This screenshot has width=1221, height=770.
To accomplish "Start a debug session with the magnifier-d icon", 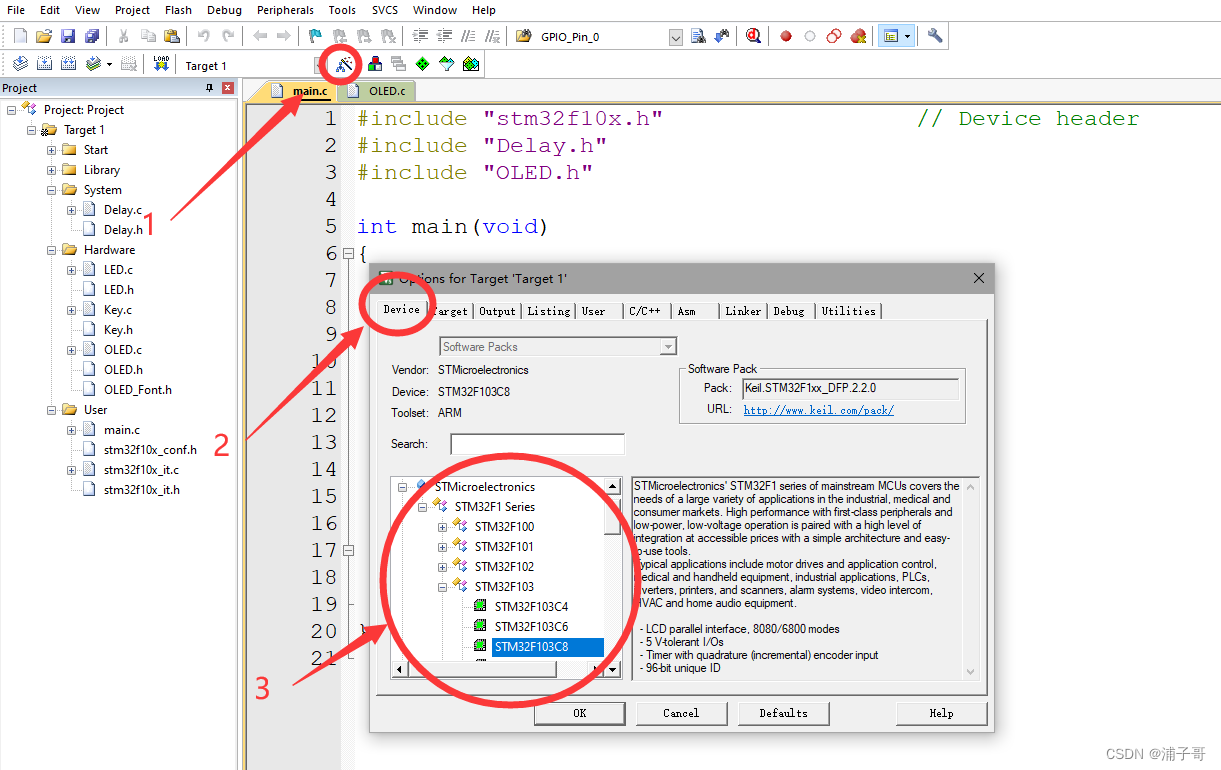I will pos(753,36).
